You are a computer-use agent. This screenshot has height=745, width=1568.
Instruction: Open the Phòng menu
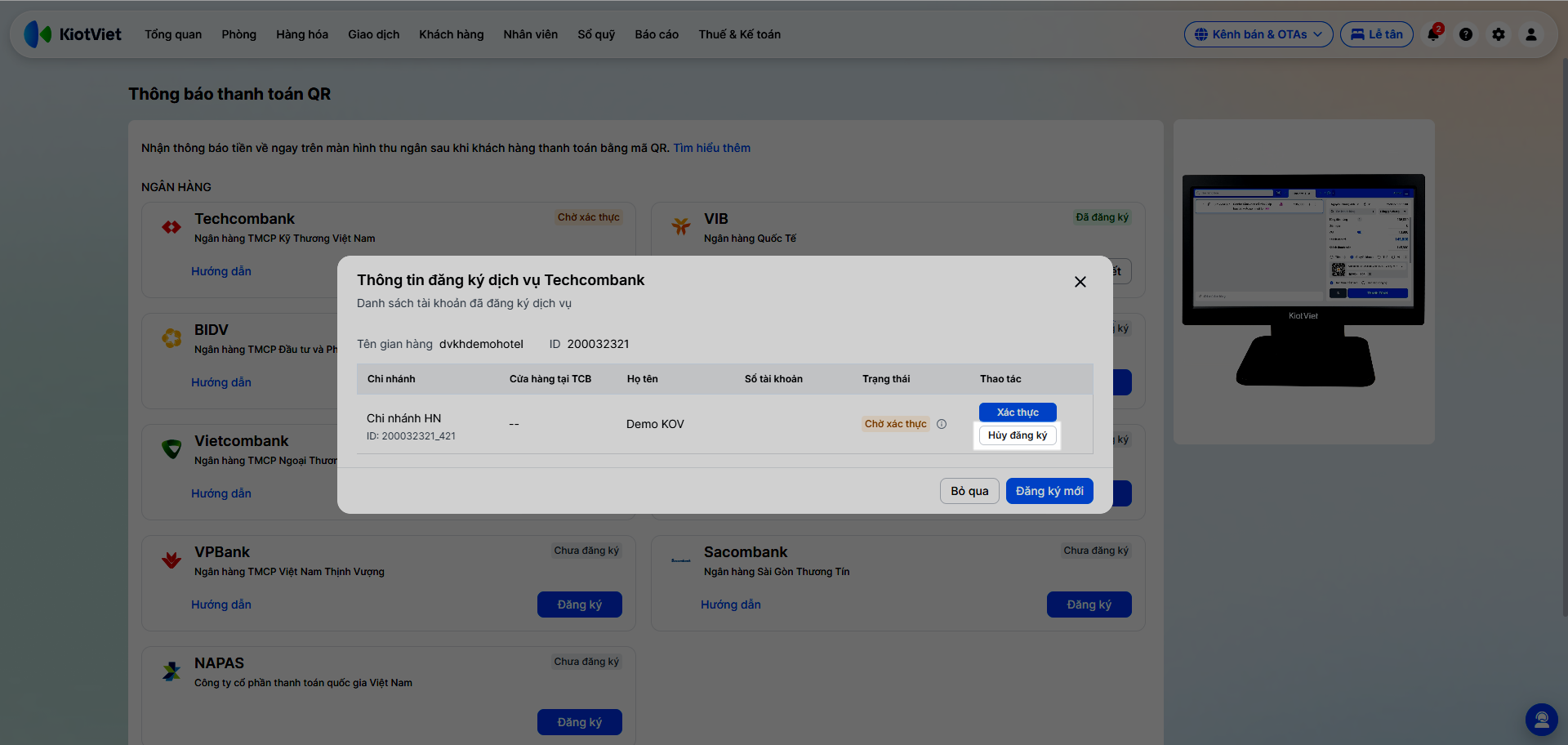point(239,34)
